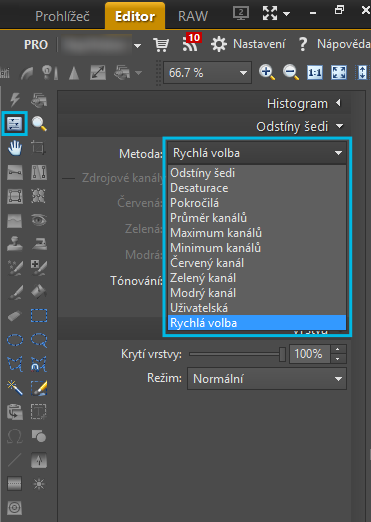
Task: Select the pan hand tool
Action: (x=15, y=148)
